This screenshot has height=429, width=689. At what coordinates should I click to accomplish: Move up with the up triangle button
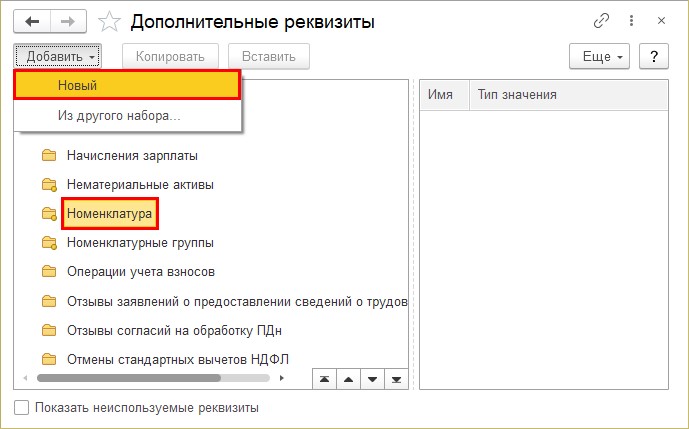(x=349, y=379)
